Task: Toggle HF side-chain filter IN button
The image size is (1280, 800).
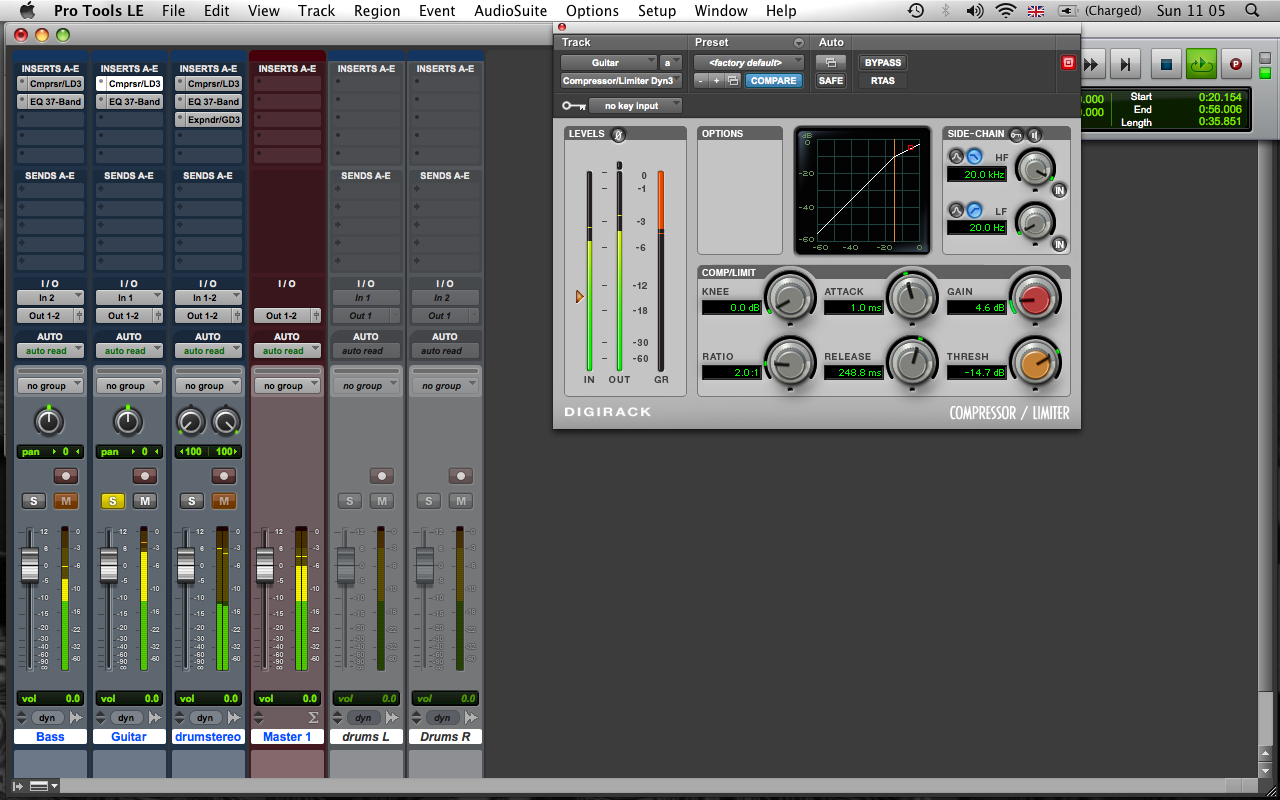Action: tap(1058, 190)
